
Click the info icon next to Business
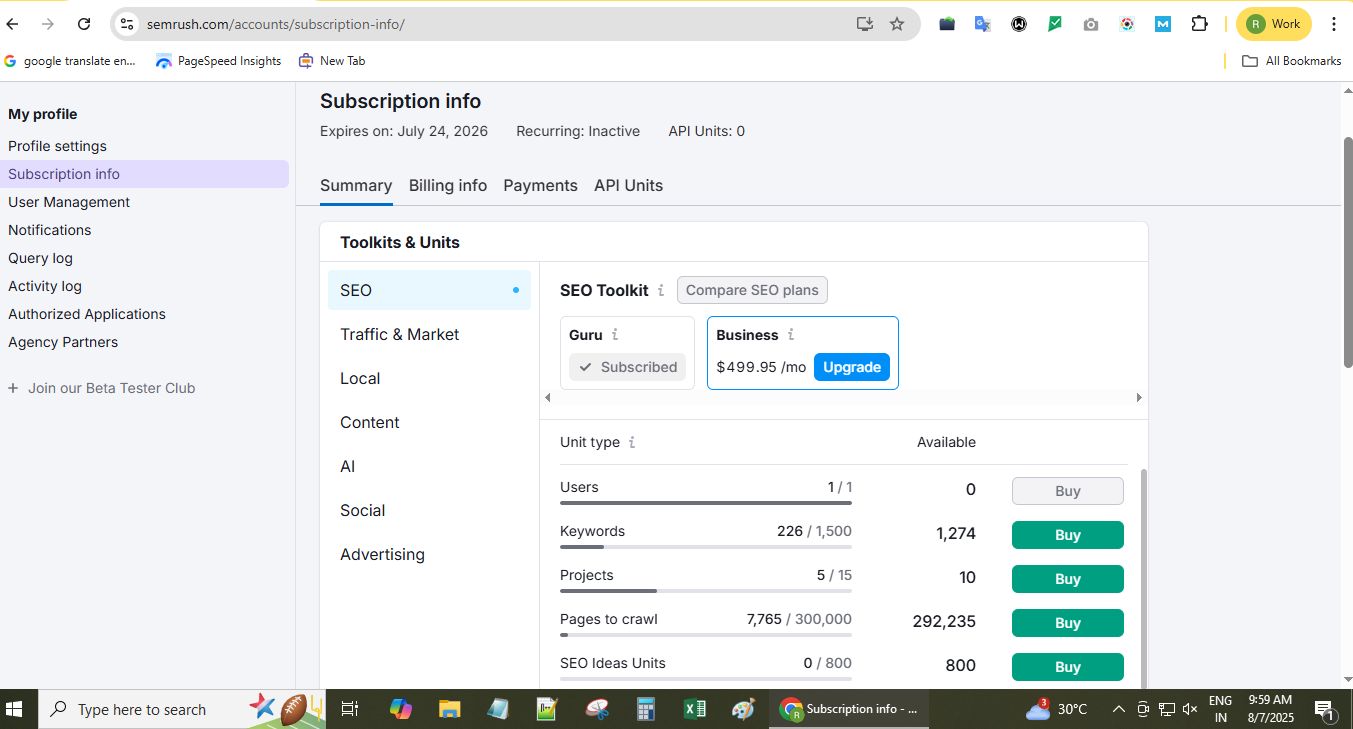pos(791,335)
